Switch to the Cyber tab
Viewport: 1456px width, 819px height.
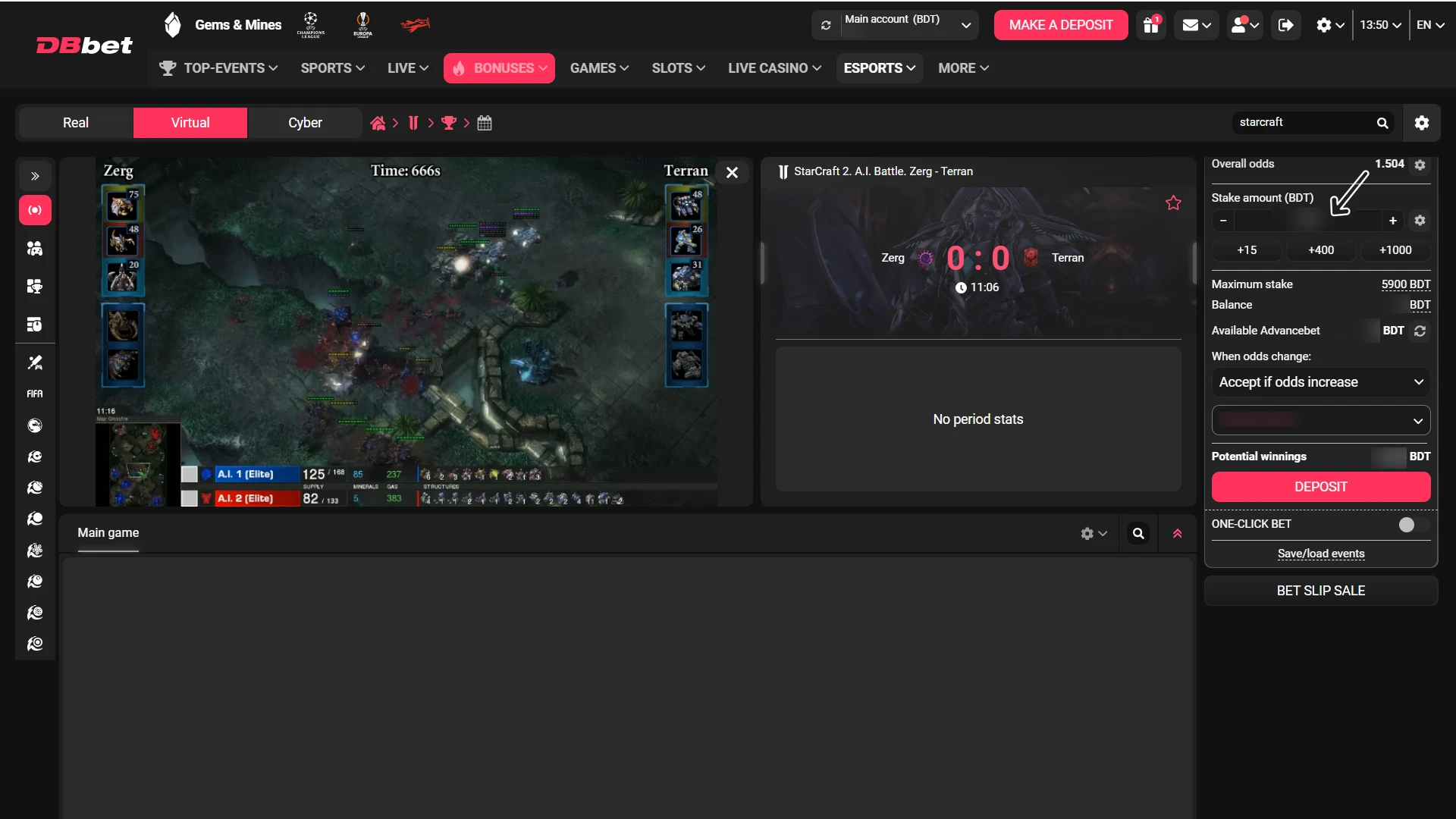pyautogui.click(x=305, y=123)
